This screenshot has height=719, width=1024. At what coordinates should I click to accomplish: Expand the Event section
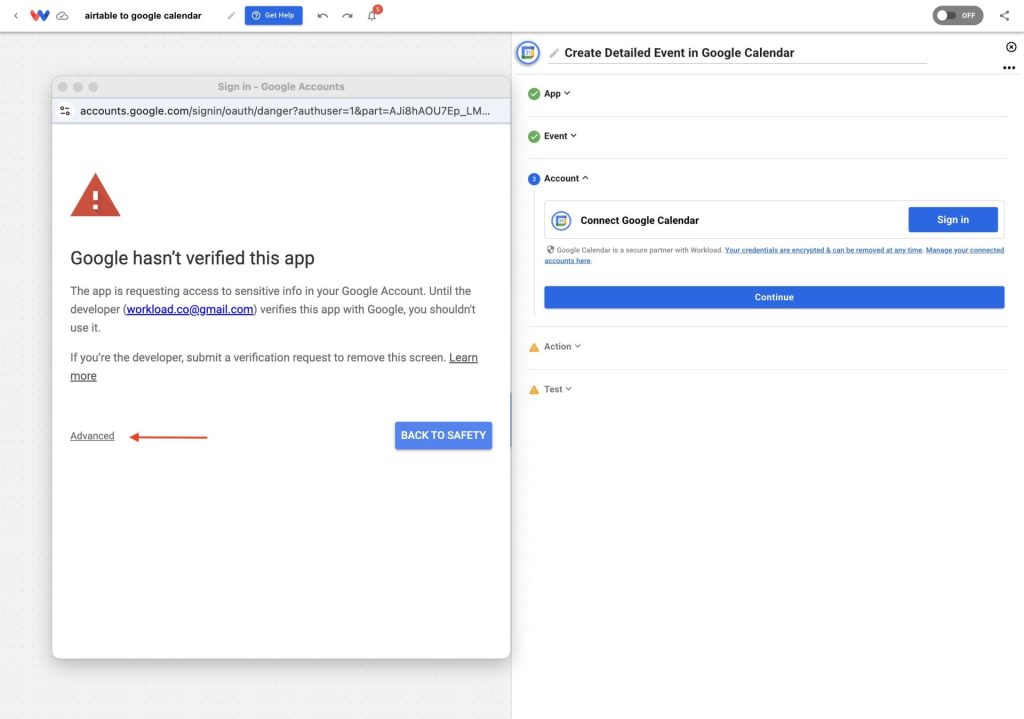(560, 136)
